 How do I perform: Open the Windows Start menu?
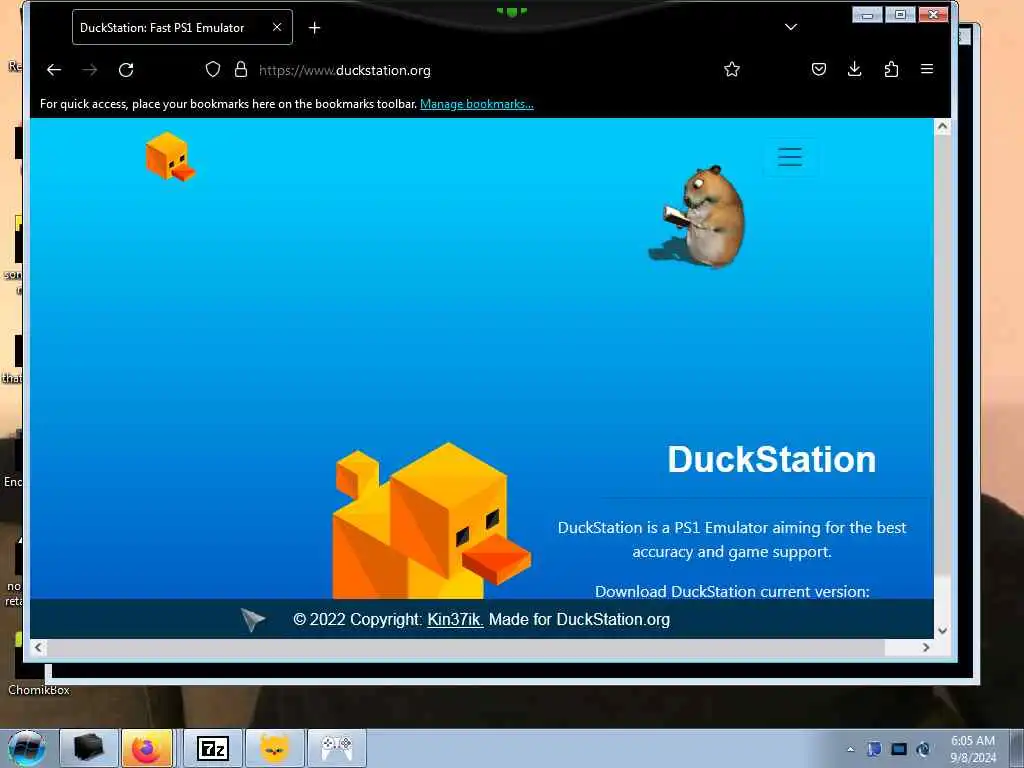tap(26, 748)
